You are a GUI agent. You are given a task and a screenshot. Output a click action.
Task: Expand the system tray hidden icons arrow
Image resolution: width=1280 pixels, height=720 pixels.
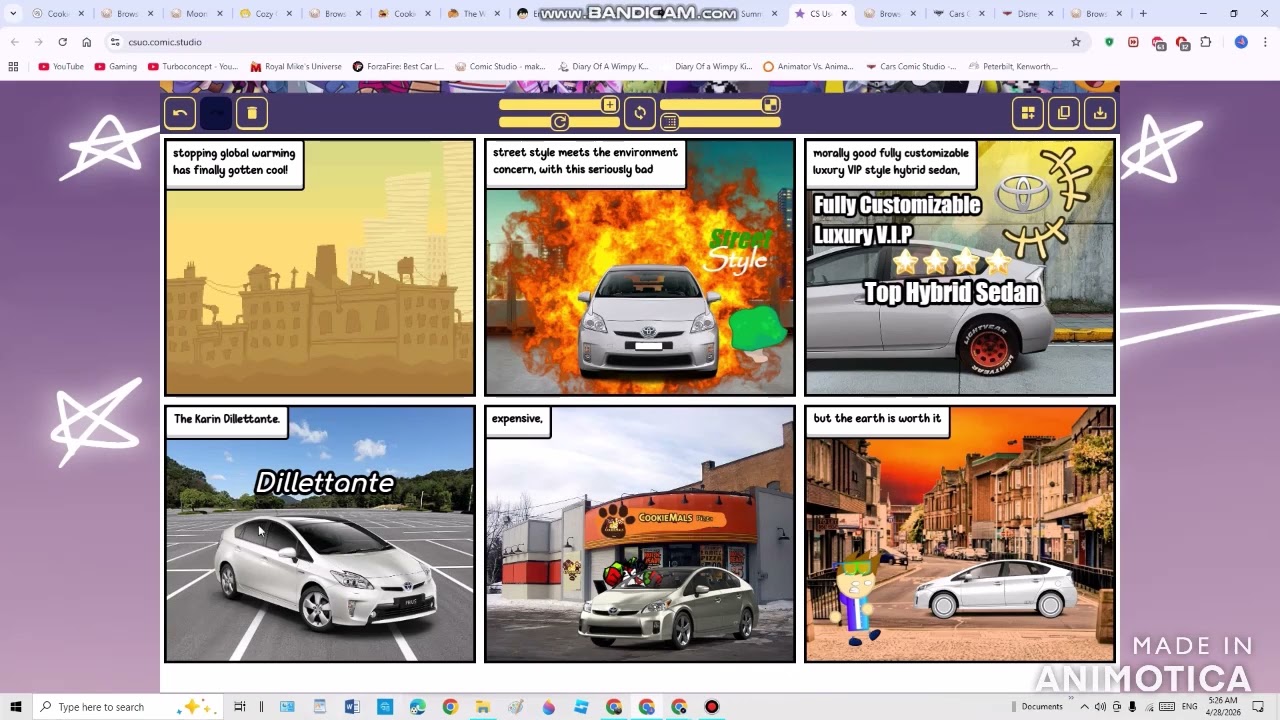tap(1085, 707)
